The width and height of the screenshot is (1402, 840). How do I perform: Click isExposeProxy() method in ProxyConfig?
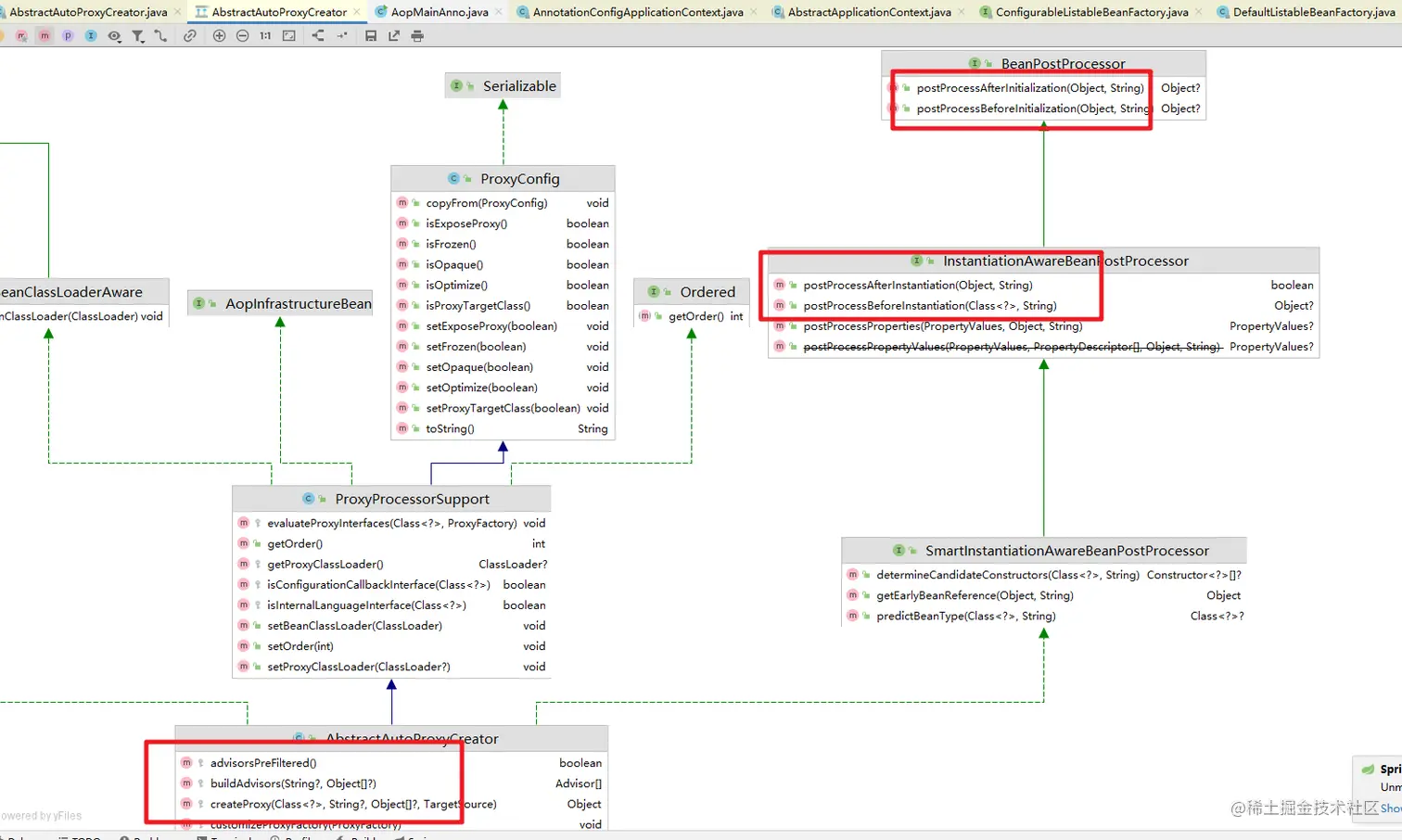(503, 223)
